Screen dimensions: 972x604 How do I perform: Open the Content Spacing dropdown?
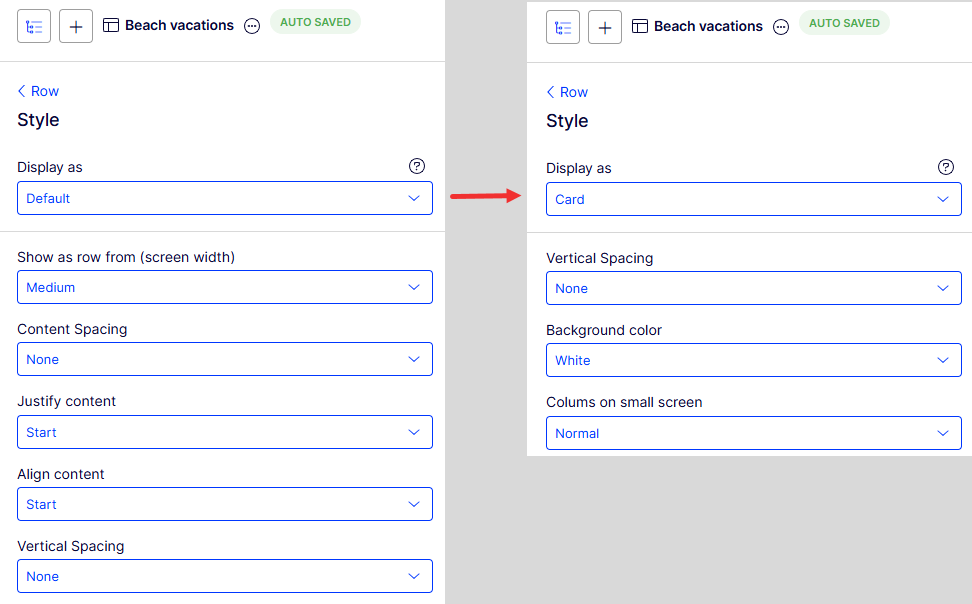coord(224,359)
